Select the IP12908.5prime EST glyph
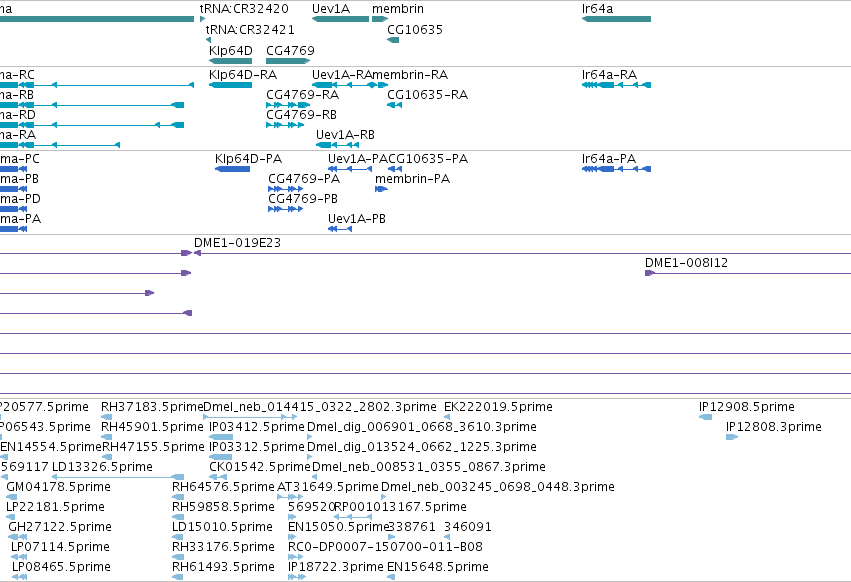This screenshot has height=582, width=851. [706, 417]
